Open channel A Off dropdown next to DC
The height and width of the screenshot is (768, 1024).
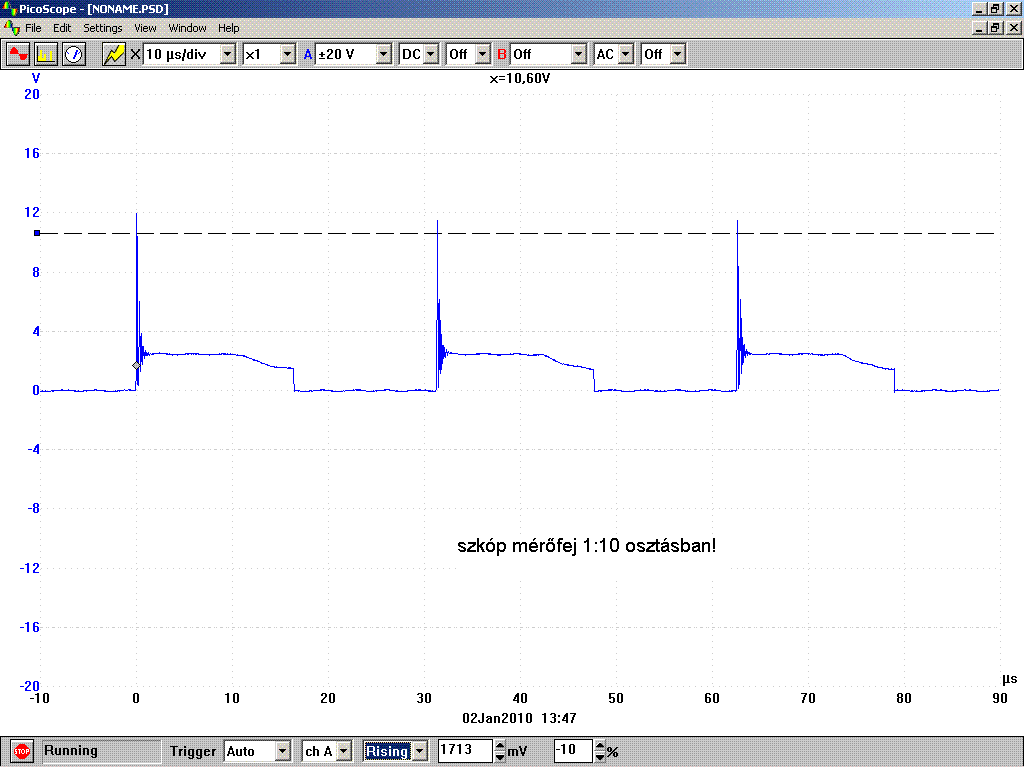483,54
